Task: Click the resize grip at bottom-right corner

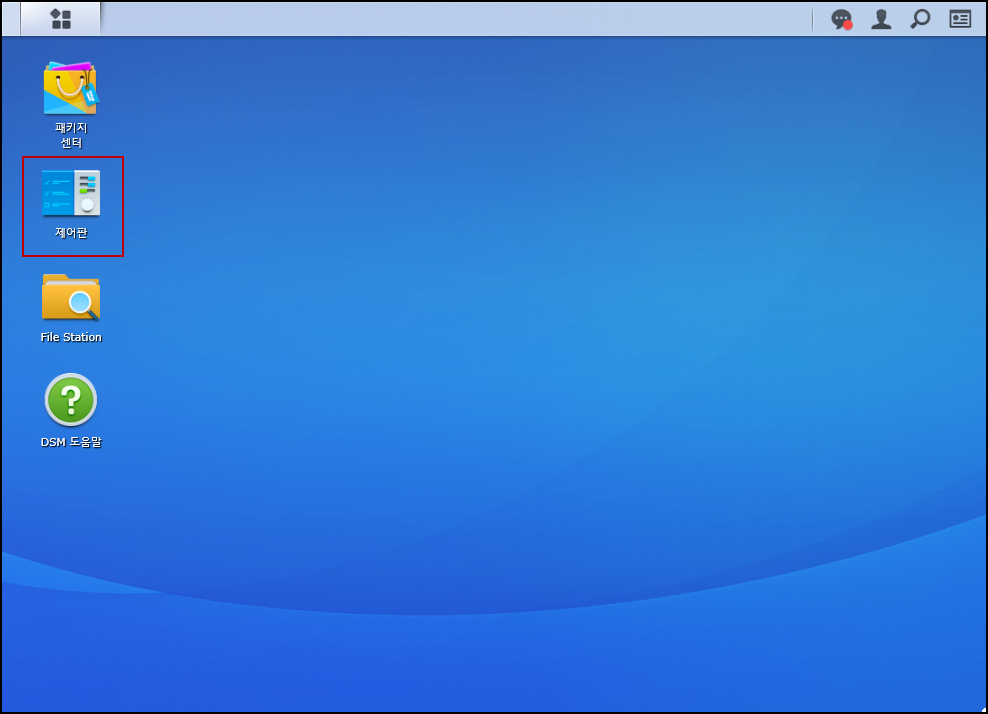Action: pos(983,710)
